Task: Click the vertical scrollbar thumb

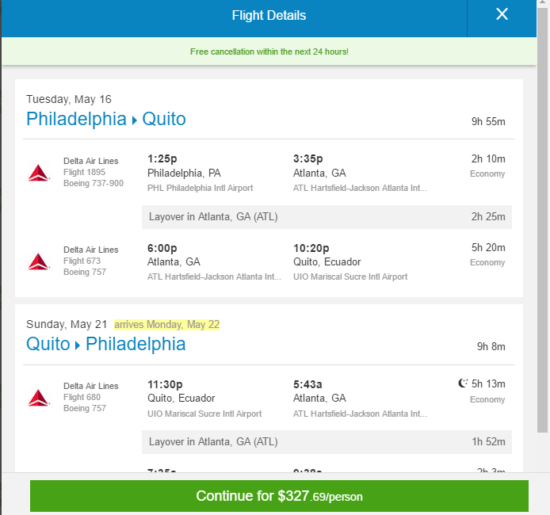Action: coord(542,219)
